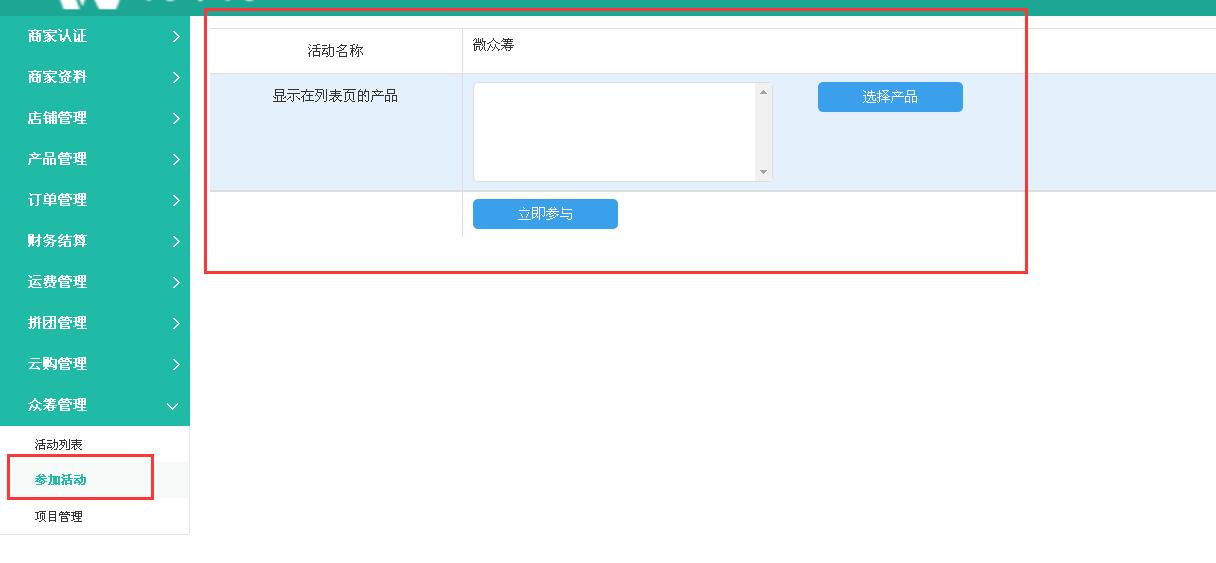
Task: Go to 活动列表 under 众筹管理
Action: coord(59,445)
